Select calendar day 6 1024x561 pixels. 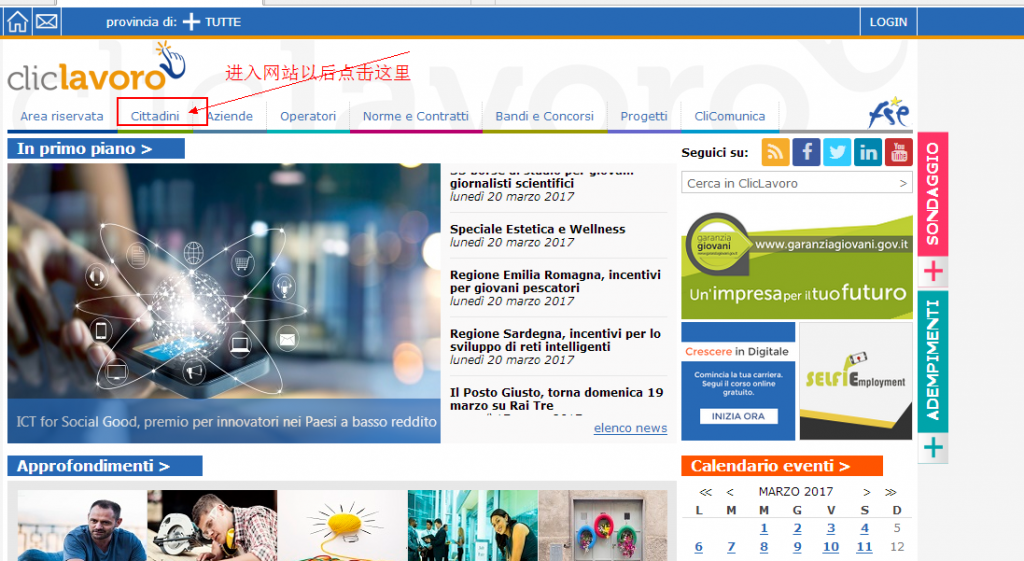pyautogui.click(x=699, y=547)
